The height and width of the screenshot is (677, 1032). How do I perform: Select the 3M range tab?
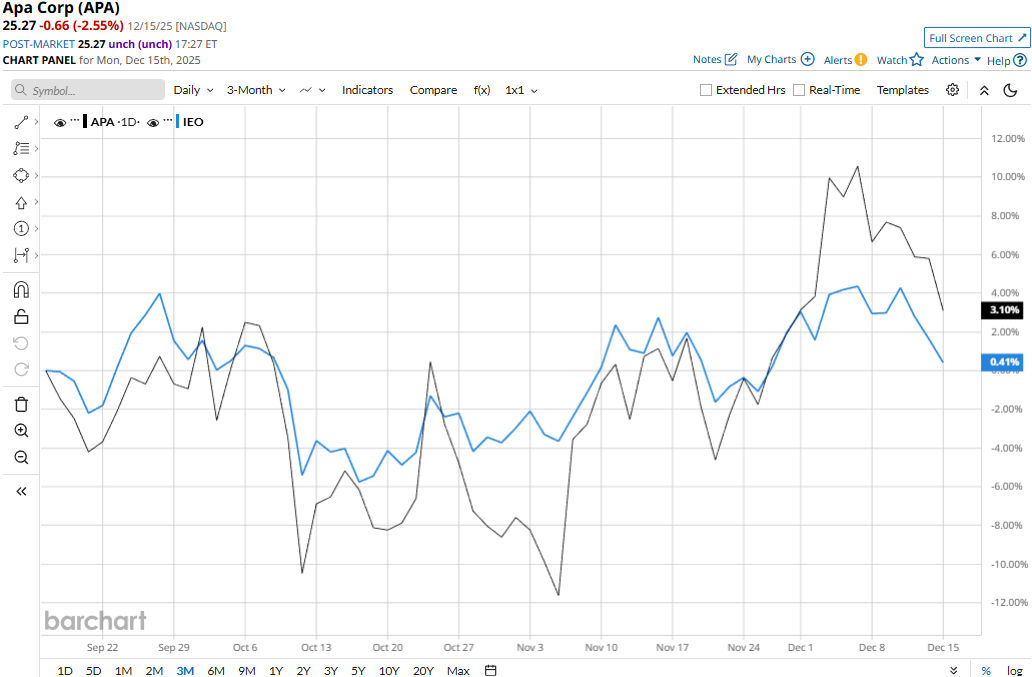(185, 670)
